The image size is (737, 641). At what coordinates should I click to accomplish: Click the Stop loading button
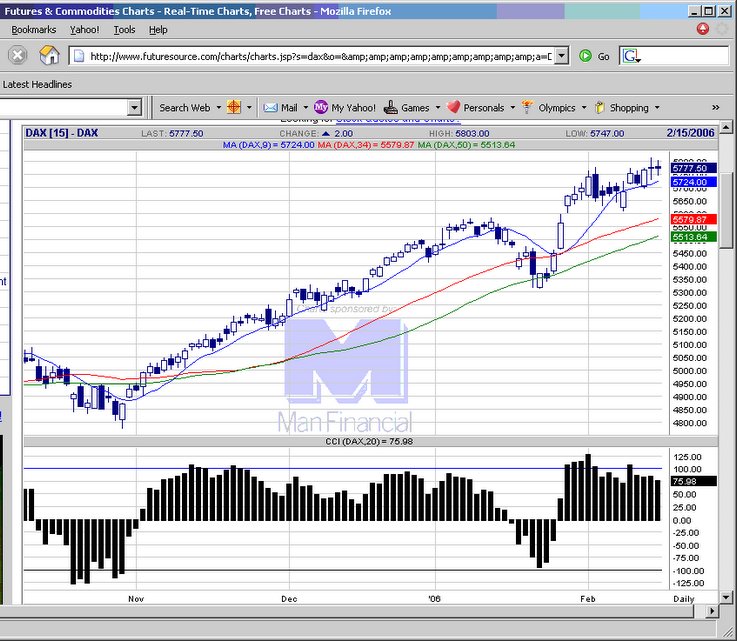tap(17, 55)
